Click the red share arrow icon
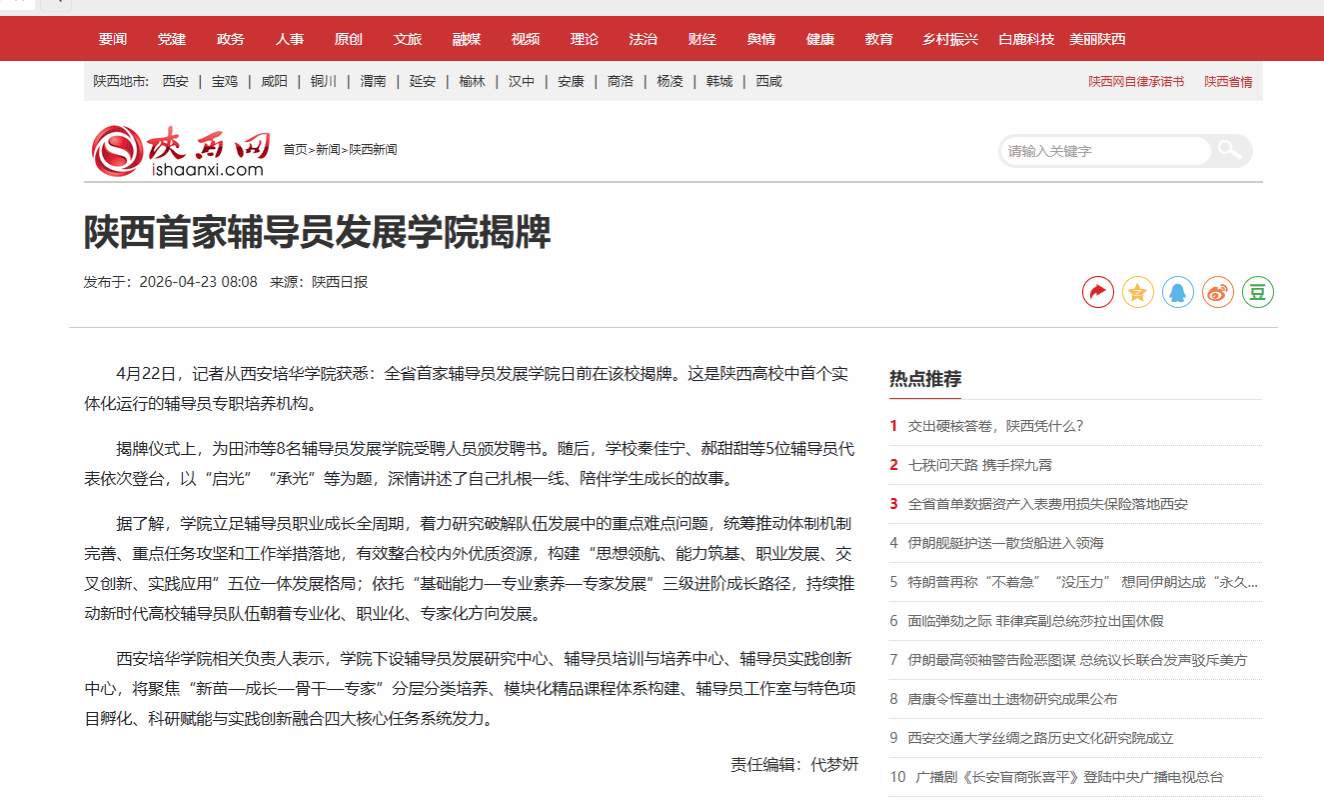 tap(1097, 292)
